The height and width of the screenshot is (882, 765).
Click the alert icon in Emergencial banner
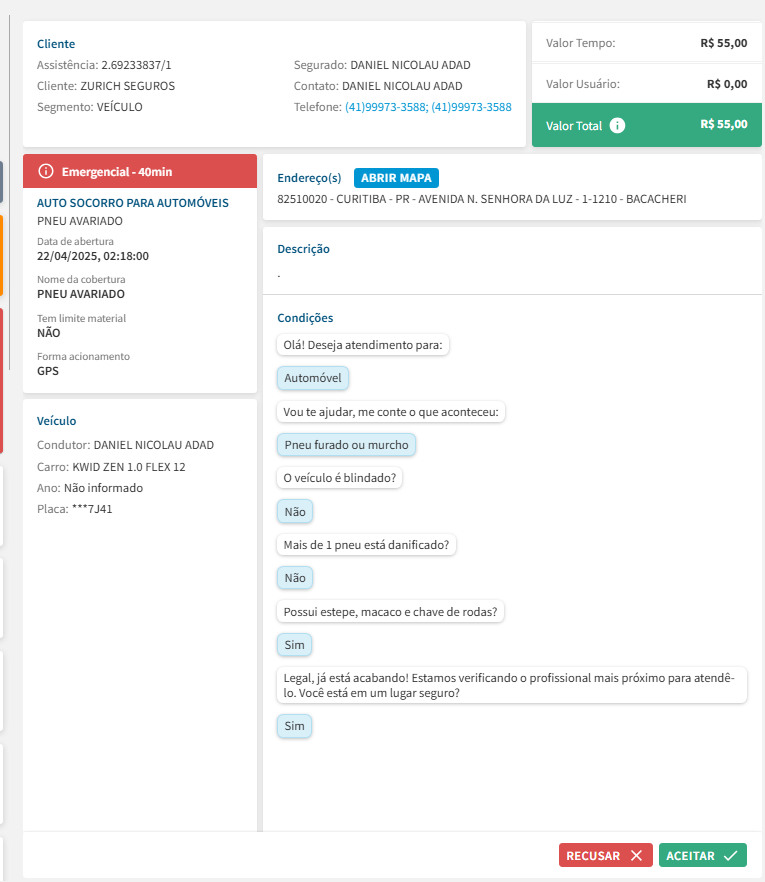pos(45,171)
